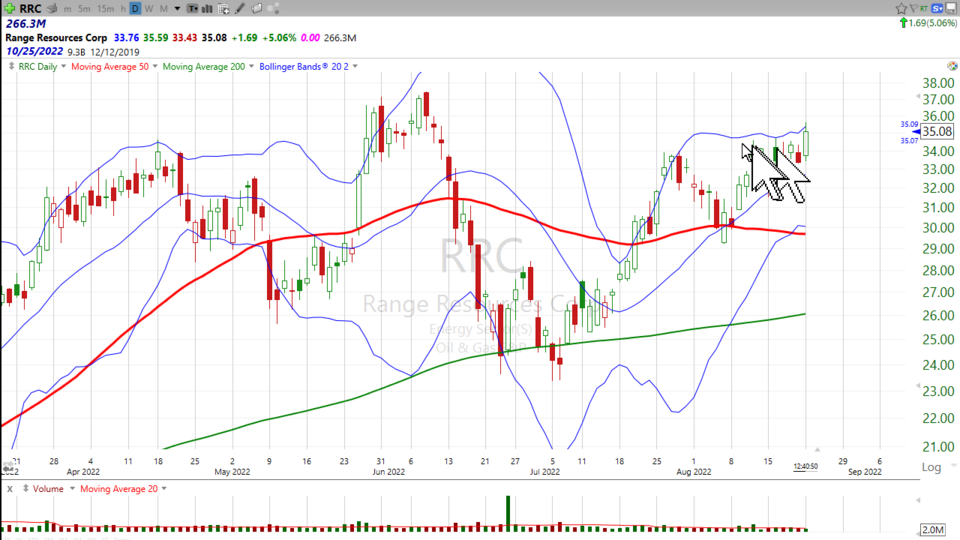Click the Aug 2022 time axis label
Screen dimensions: 960x540
[x=694, y=472]
